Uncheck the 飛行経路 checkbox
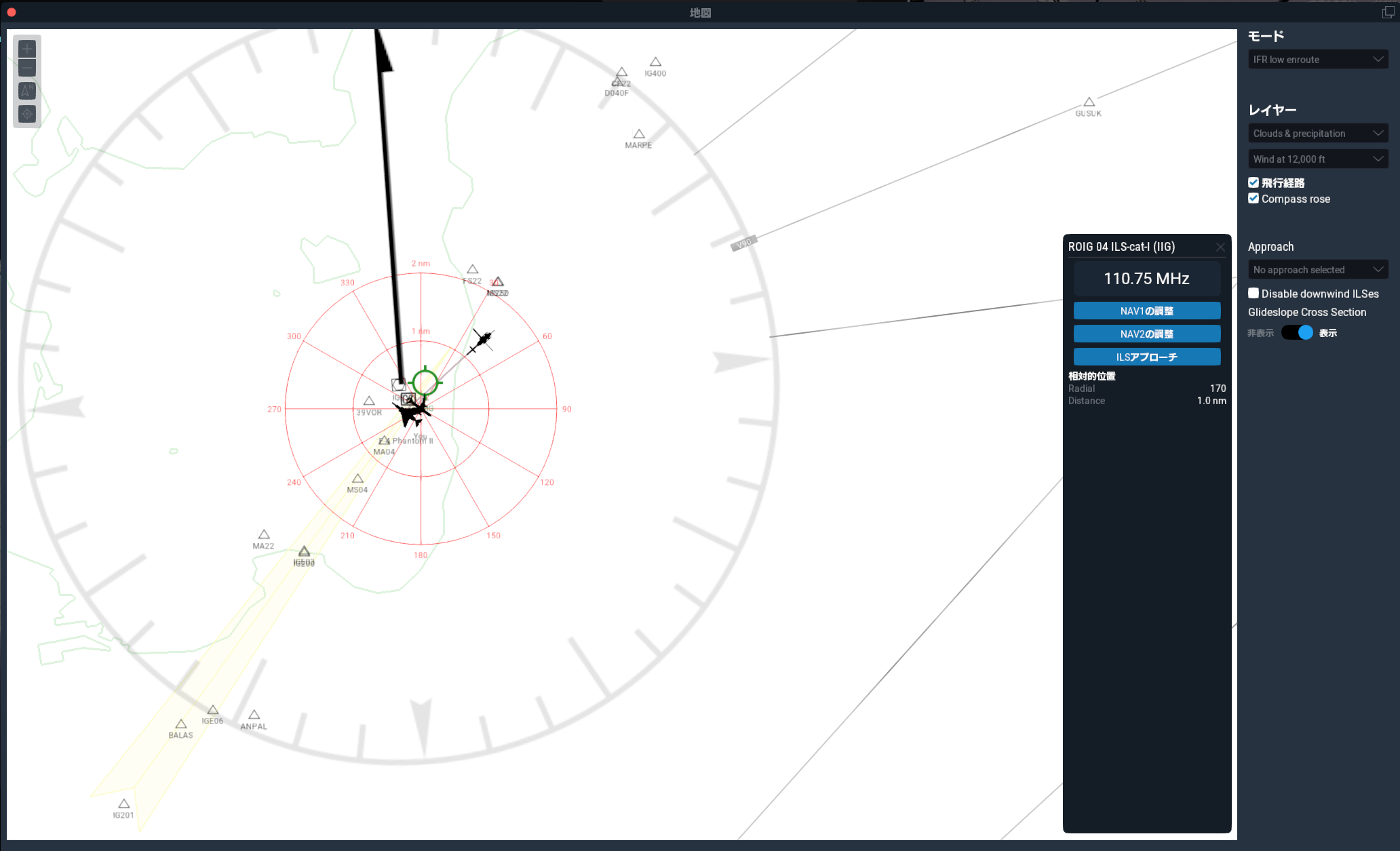The width and height of the screenshot is (1400, 851). click(1253, 182)
